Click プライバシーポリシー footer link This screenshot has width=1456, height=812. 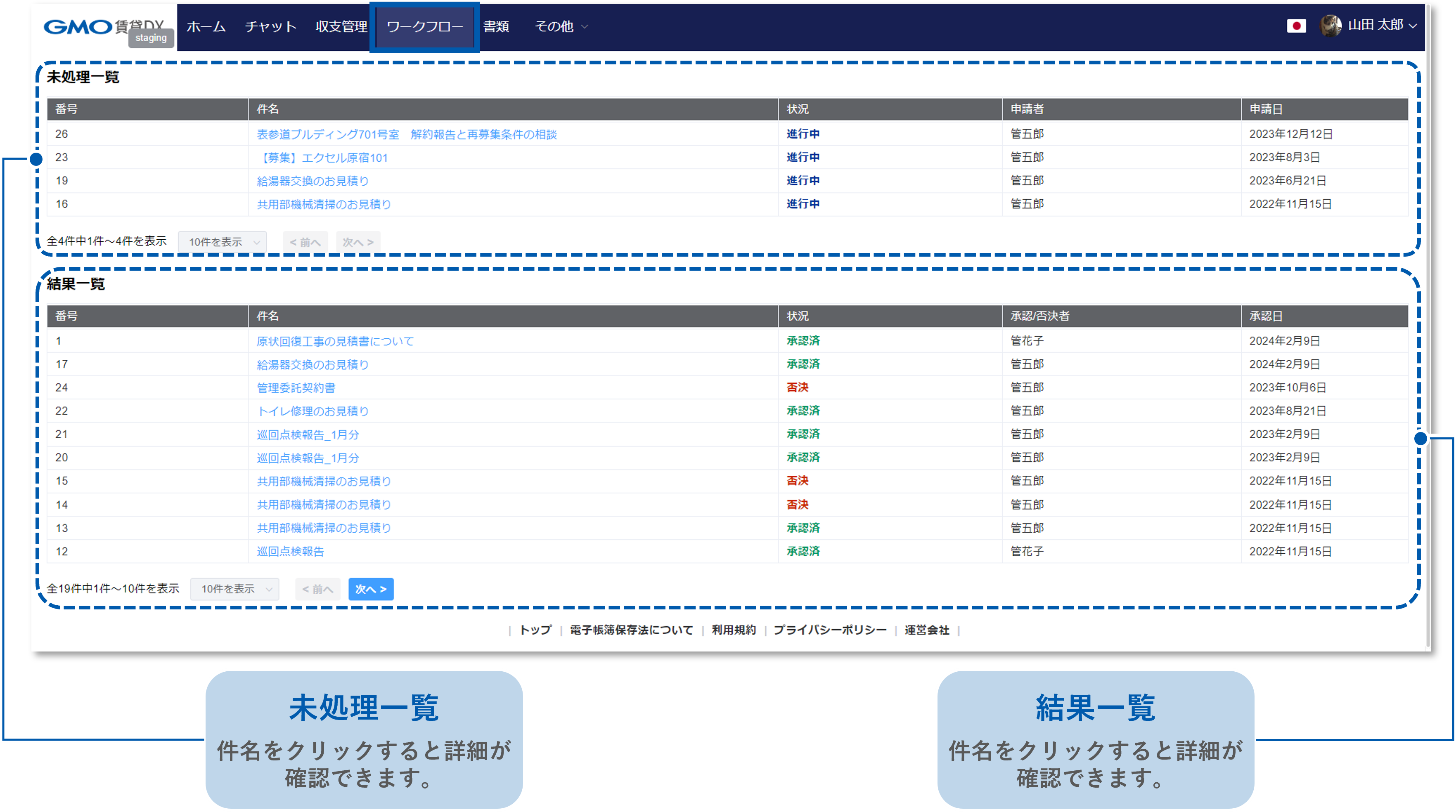pos(830,630)
